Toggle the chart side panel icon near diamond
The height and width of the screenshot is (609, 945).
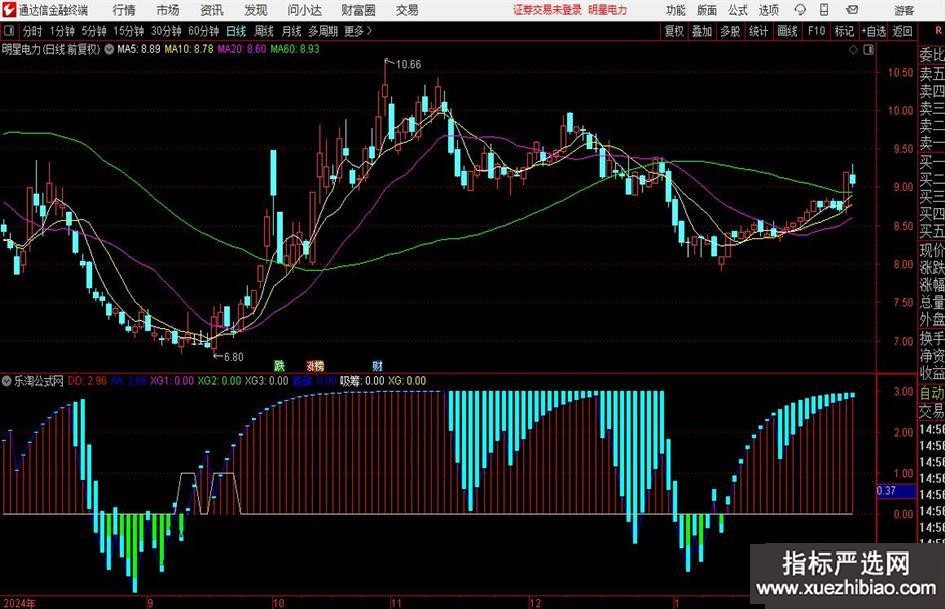click(x=868, y=49)
